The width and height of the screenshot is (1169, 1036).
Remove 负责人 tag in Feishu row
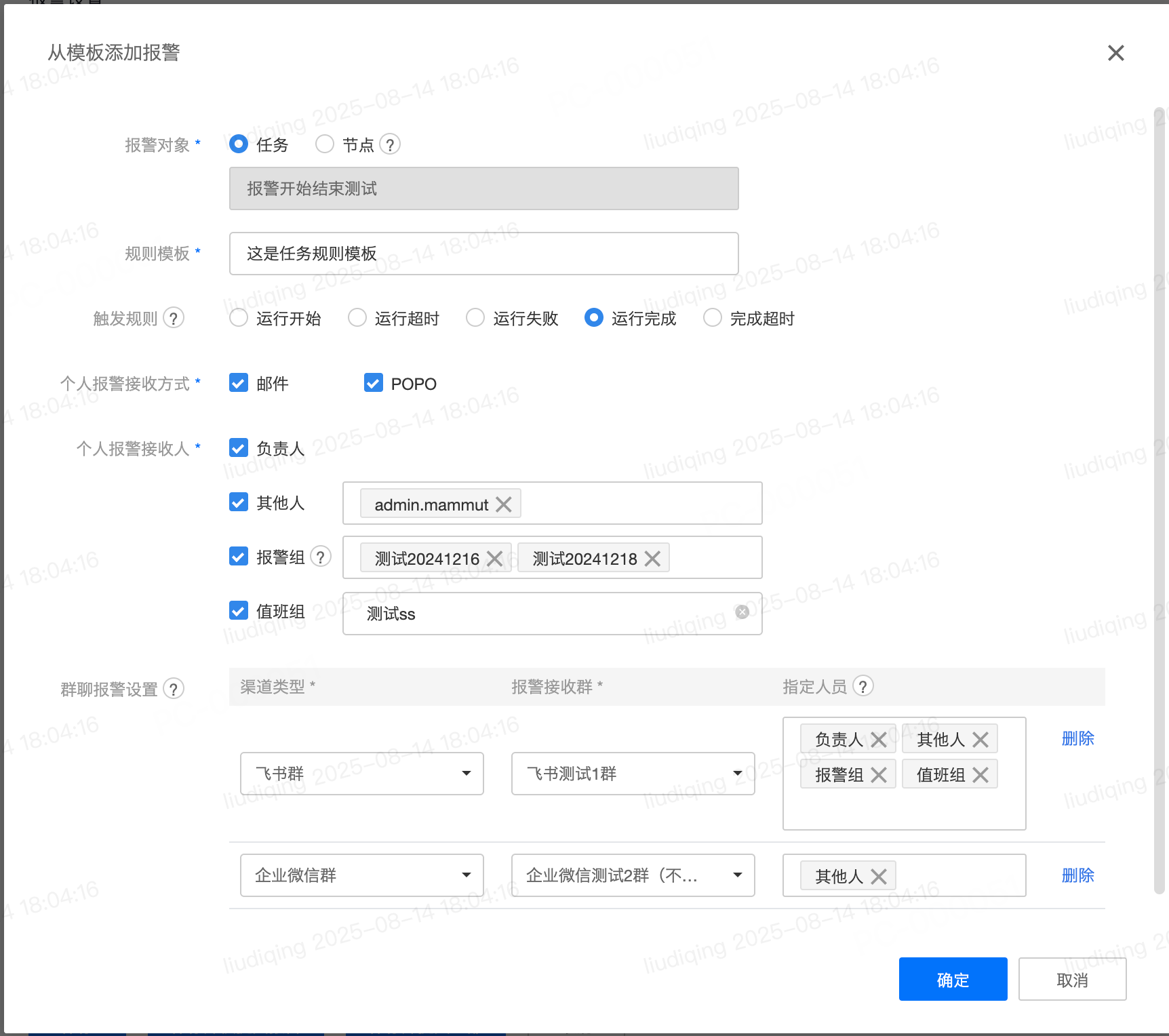pos(879,740)
